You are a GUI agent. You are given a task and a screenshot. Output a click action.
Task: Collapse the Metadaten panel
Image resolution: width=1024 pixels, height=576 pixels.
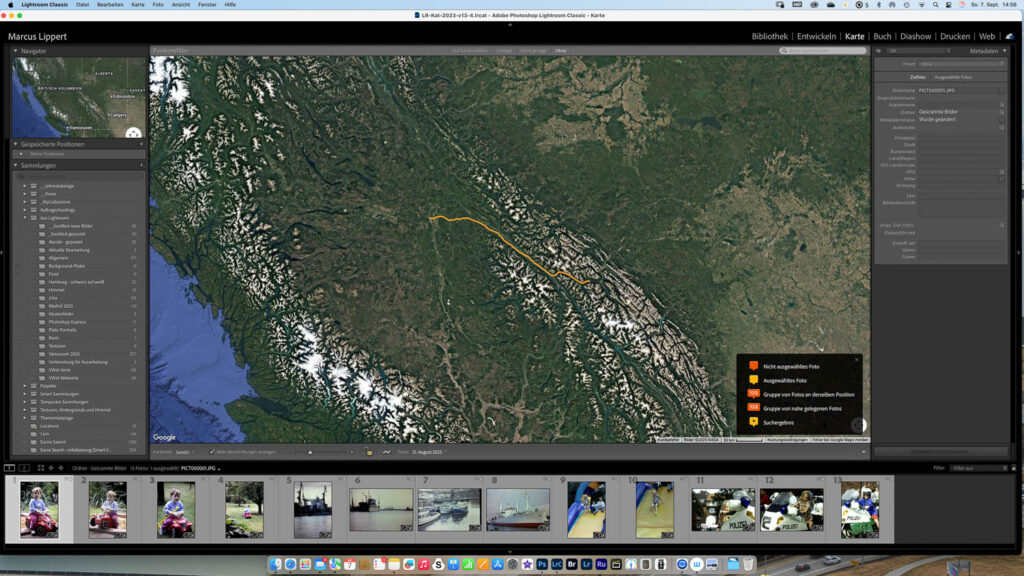1004,51
